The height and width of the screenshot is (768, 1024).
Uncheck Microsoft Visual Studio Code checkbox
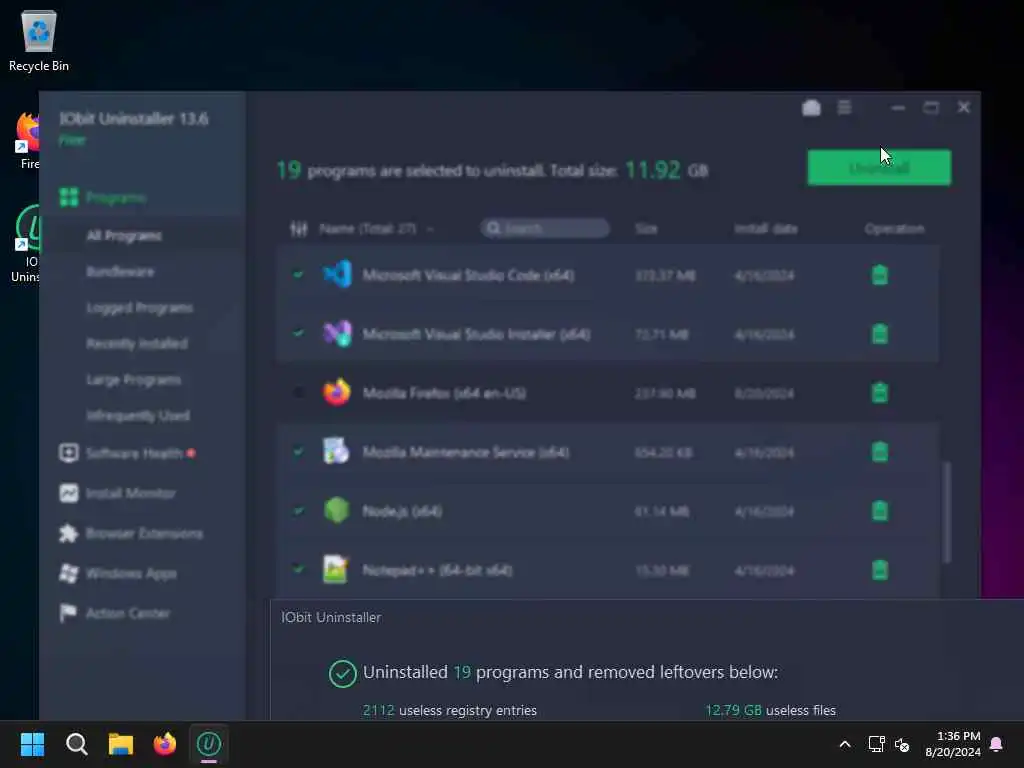(x=298, y=275)
